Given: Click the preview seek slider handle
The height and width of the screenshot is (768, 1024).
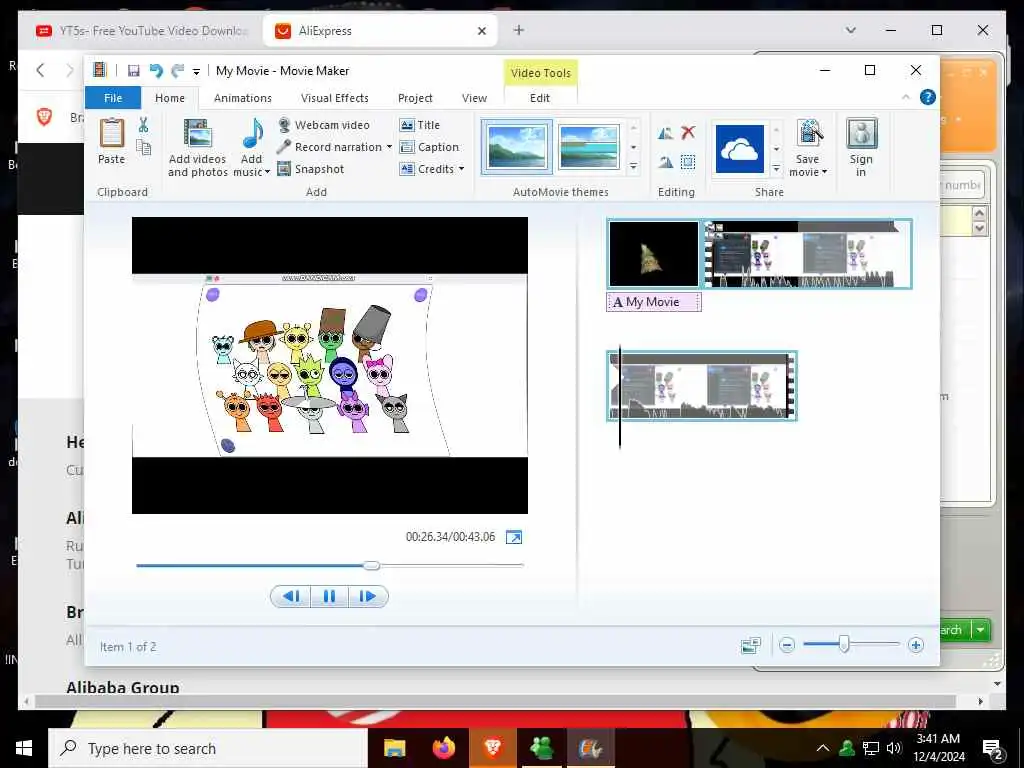Looking at the screenshot, I should pyautogui.click(x=372, y=566).
